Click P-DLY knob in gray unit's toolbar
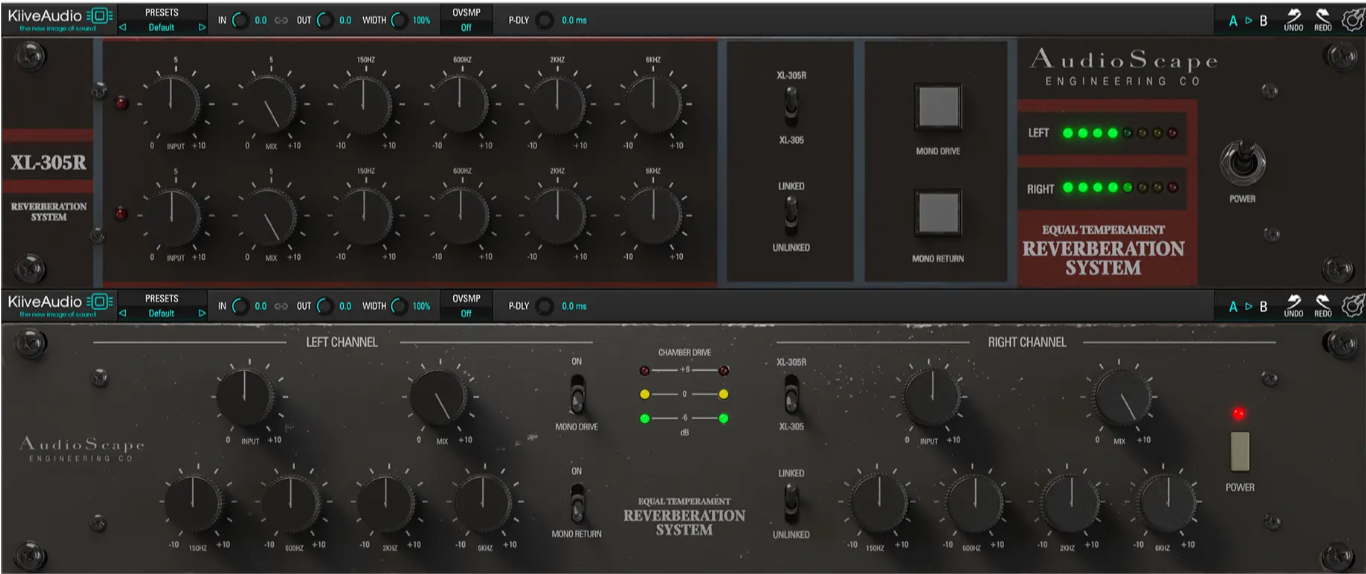This screenshot has width=1366, height=574. (x=545, y=306)
